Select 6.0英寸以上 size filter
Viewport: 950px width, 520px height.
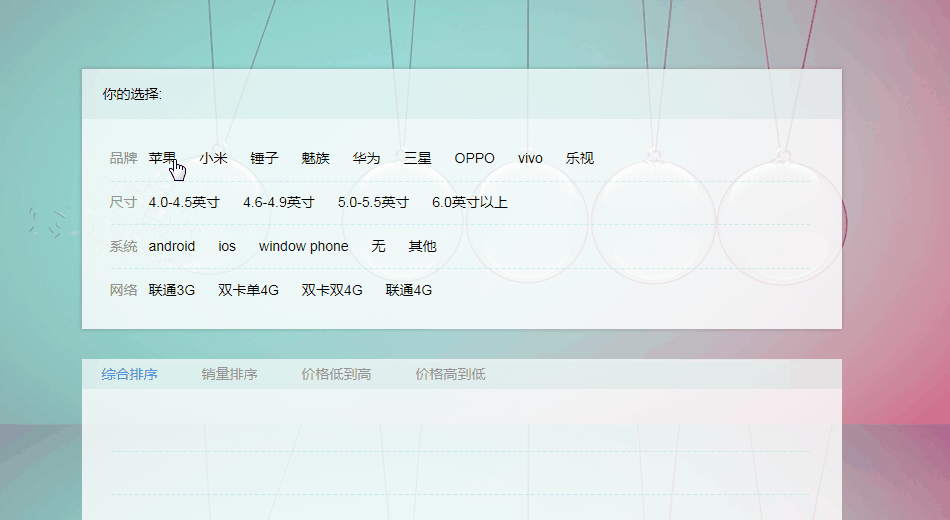coord(470,202)
